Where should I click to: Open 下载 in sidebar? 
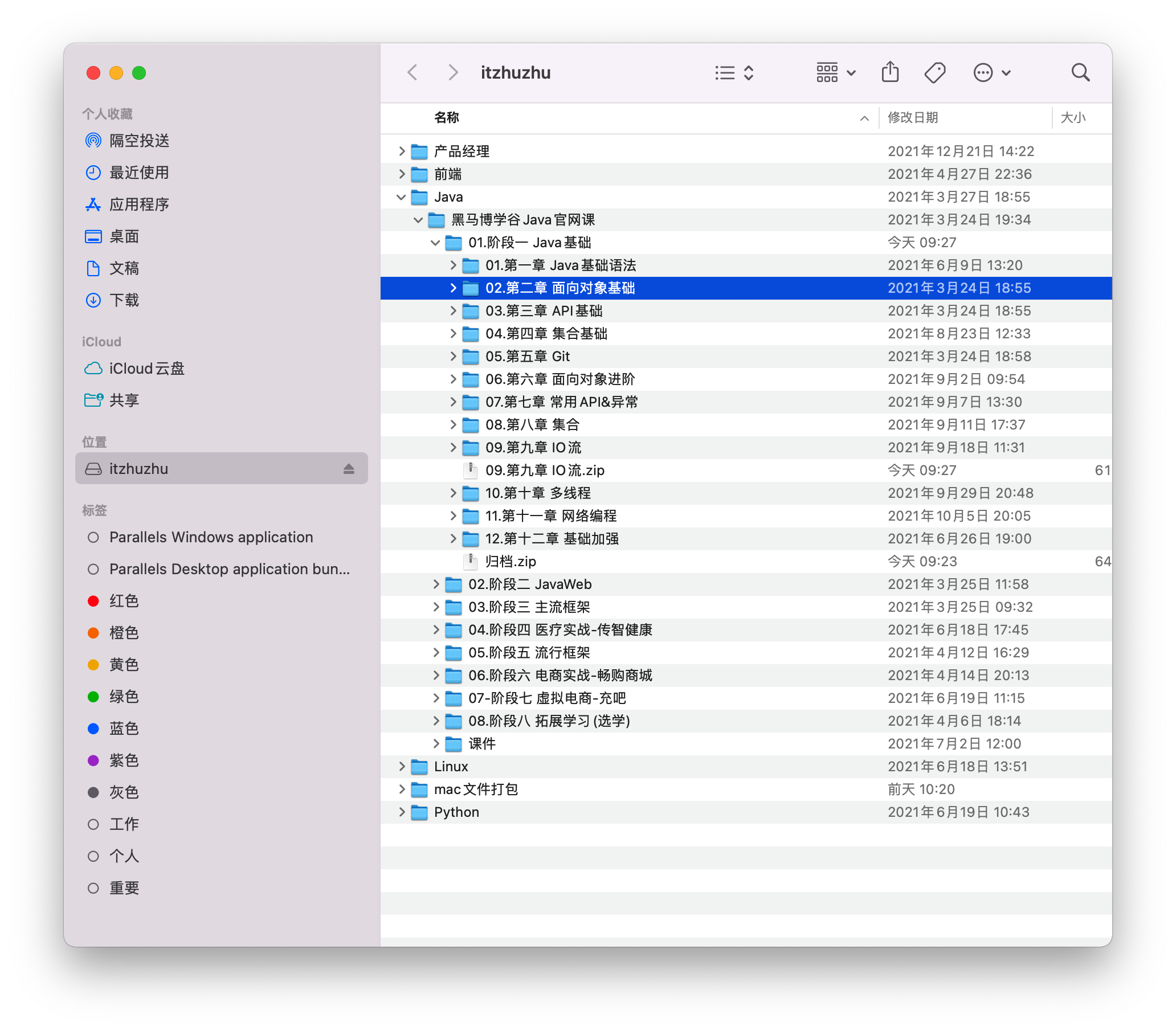(x=222, y=300)
